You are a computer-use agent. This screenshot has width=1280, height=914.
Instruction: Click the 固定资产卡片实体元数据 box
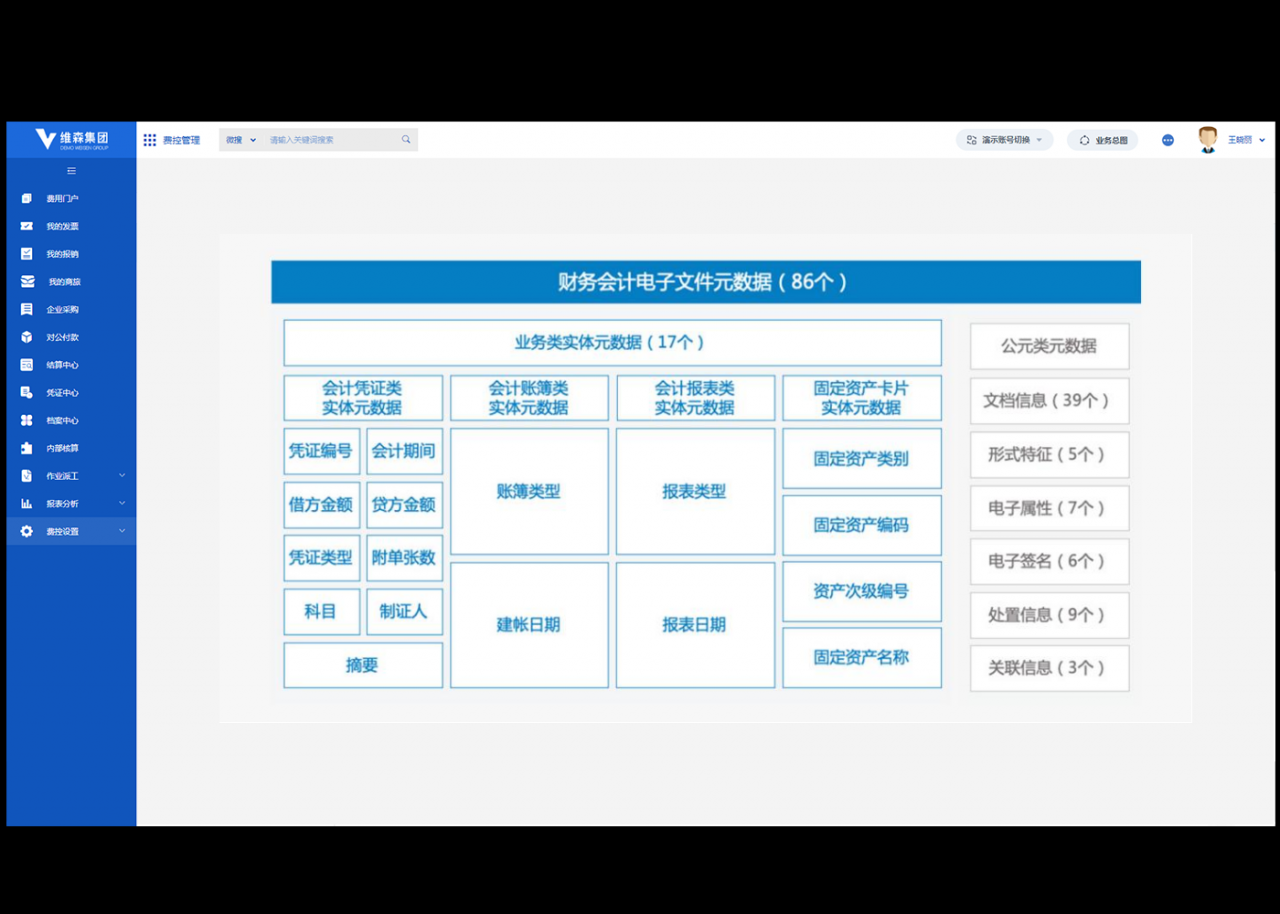(x=862, y=398)
